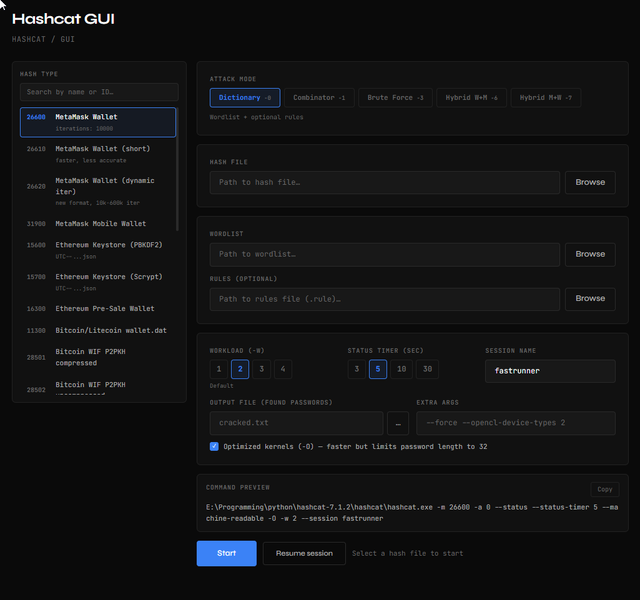
Task: Select MetaMask Wallet (dynamic iter) entry
Action: click(x=98, y=191)
